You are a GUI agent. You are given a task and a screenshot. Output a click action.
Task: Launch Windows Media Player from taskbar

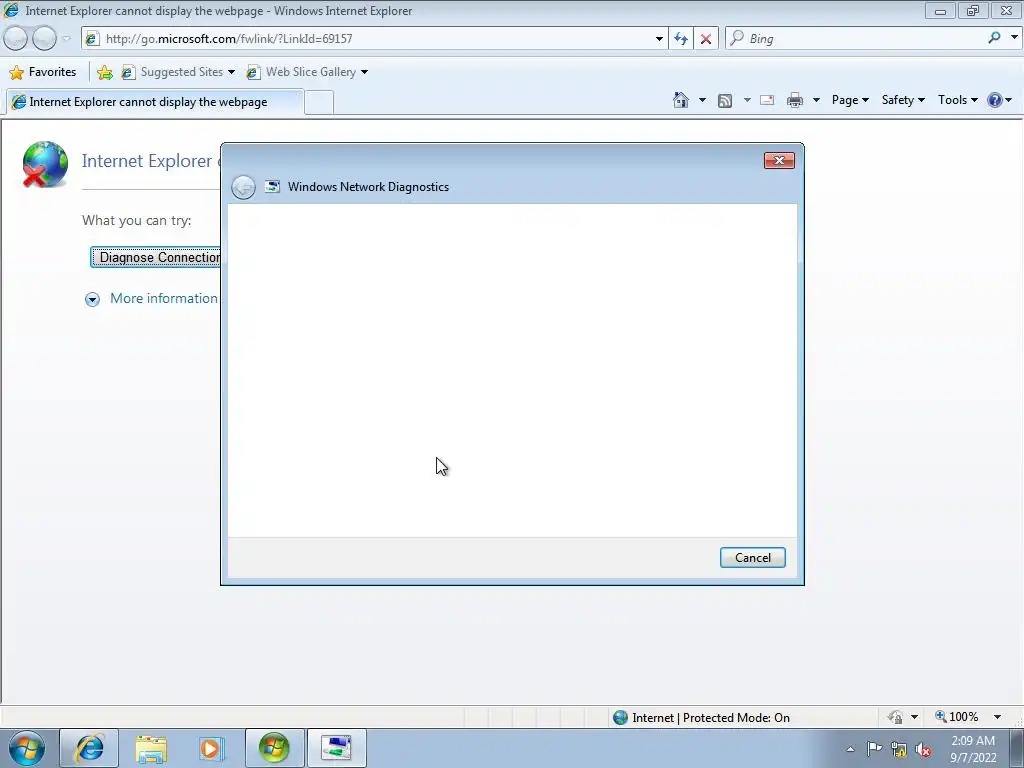point(212,748)
